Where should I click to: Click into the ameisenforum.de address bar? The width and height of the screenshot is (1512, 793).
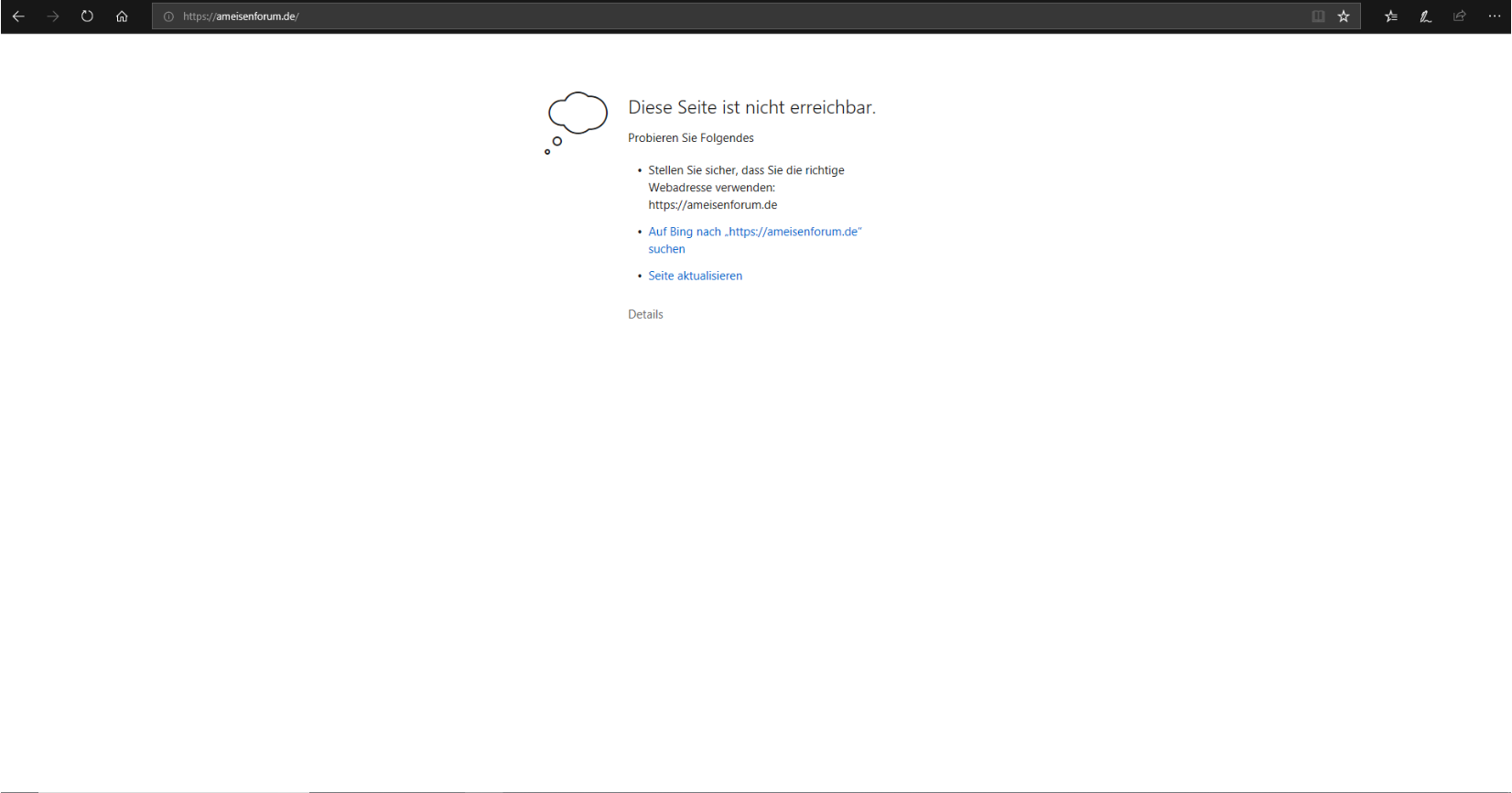(641, 16)
